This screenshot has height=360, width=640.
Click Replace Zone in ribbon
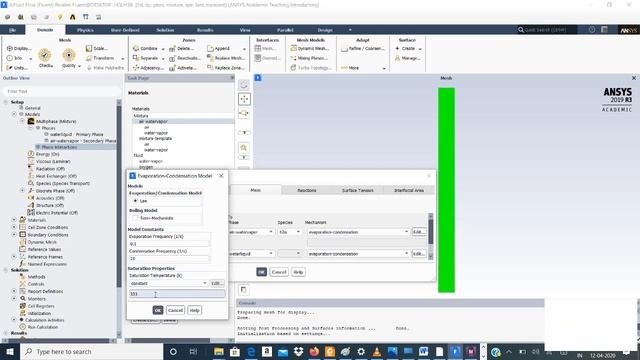(x=225, y=68)
